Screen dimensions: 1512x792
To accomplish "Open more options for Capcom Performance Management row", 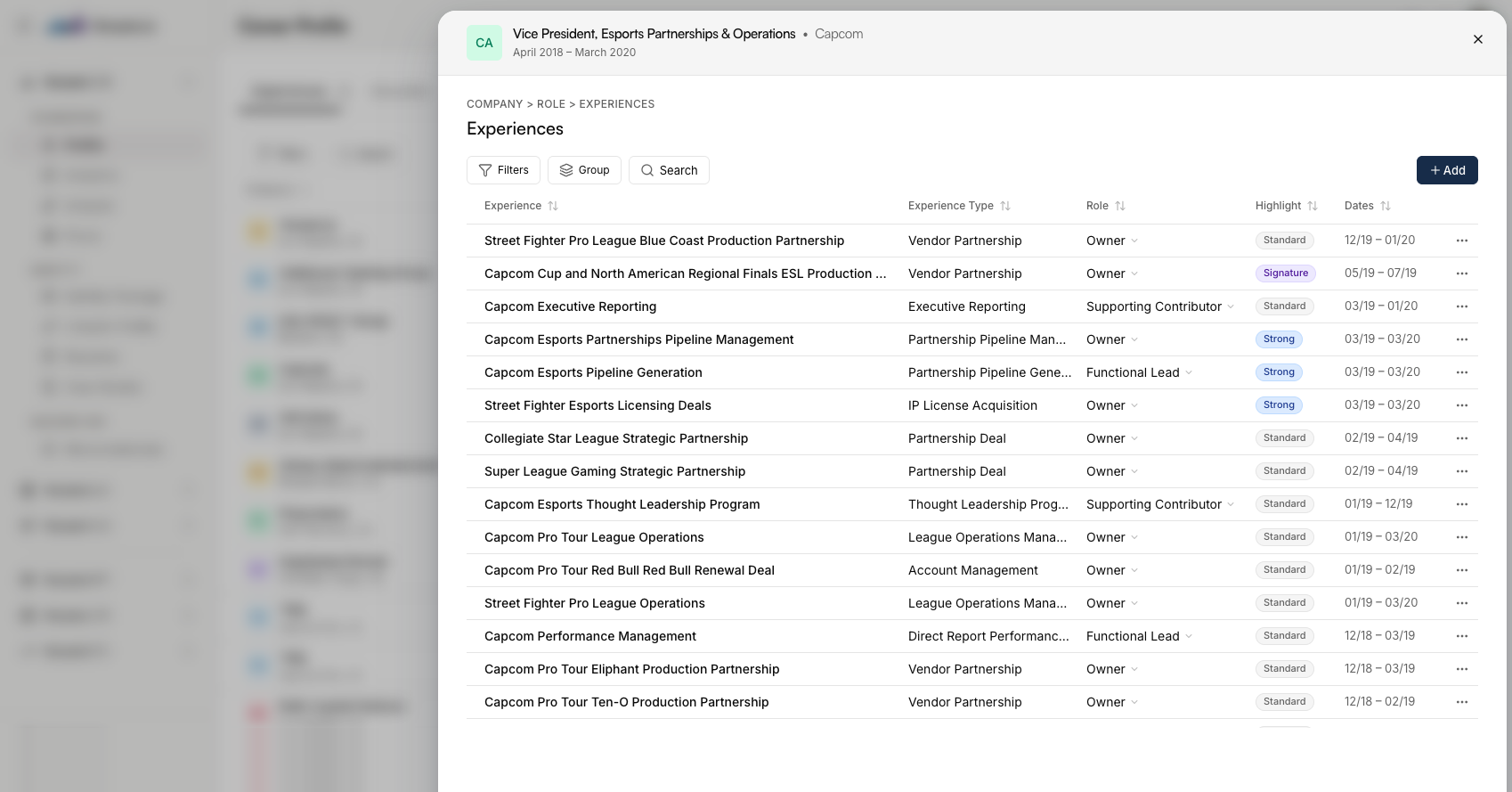I will click(x=1462, y=636).
